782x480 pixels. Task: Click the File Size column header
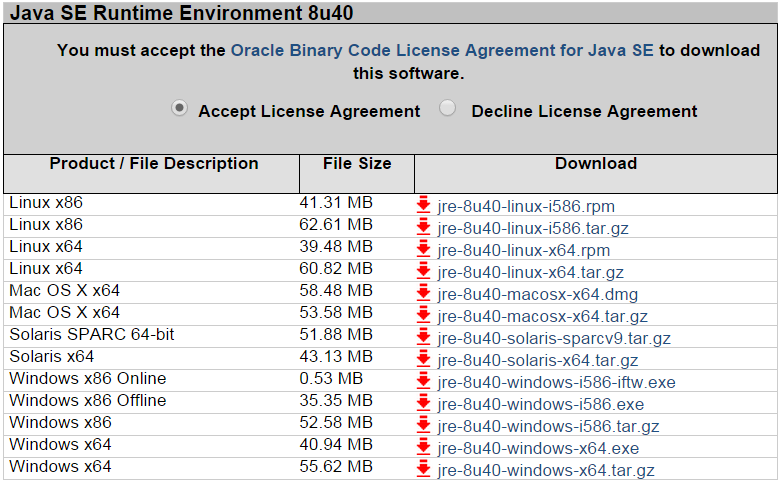[x=357, y=164]
